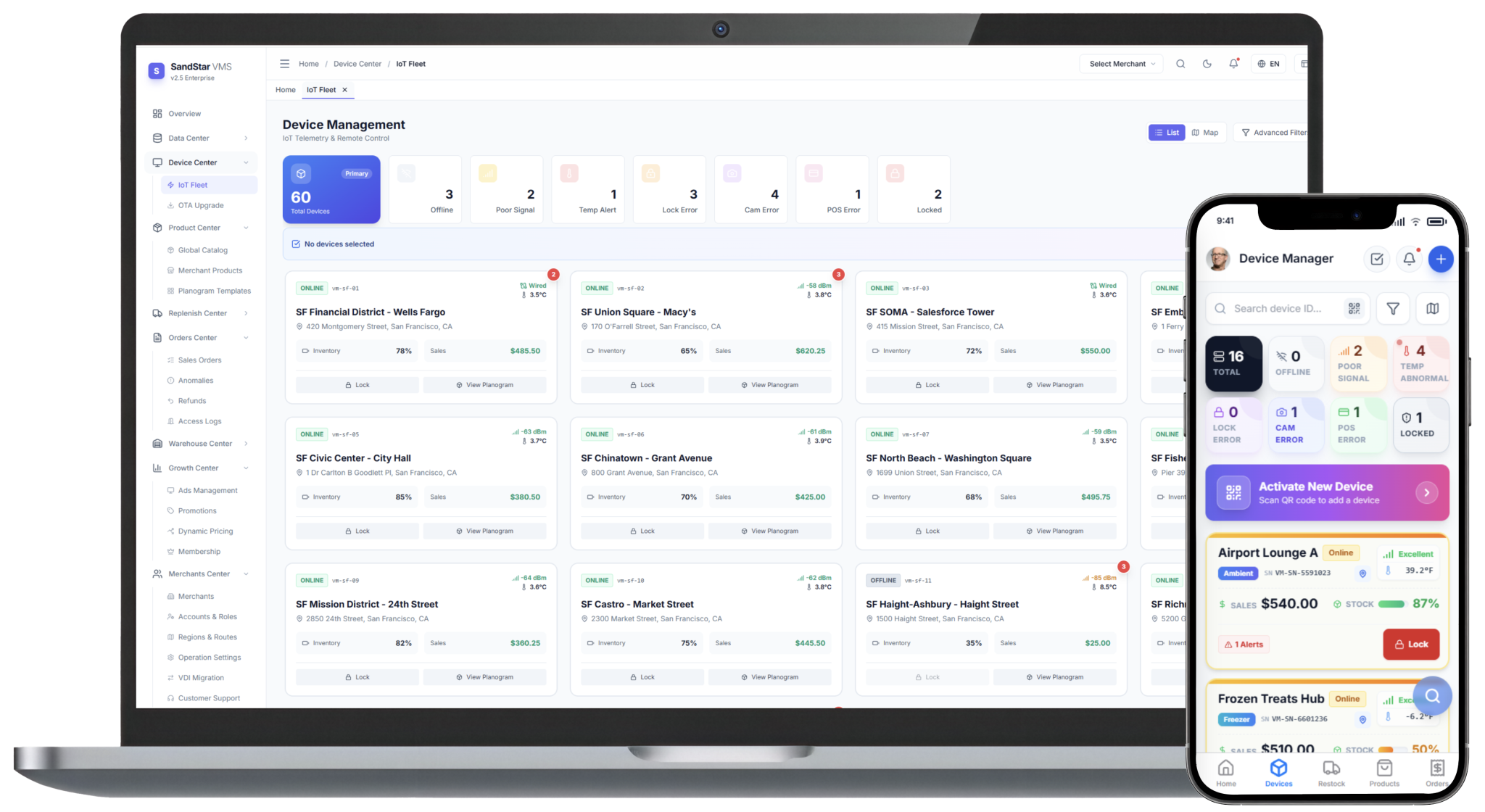Expand Data Center in sidebar
Image resolution: width=1485 pixels, height=812 pixels.
[202, 138]
